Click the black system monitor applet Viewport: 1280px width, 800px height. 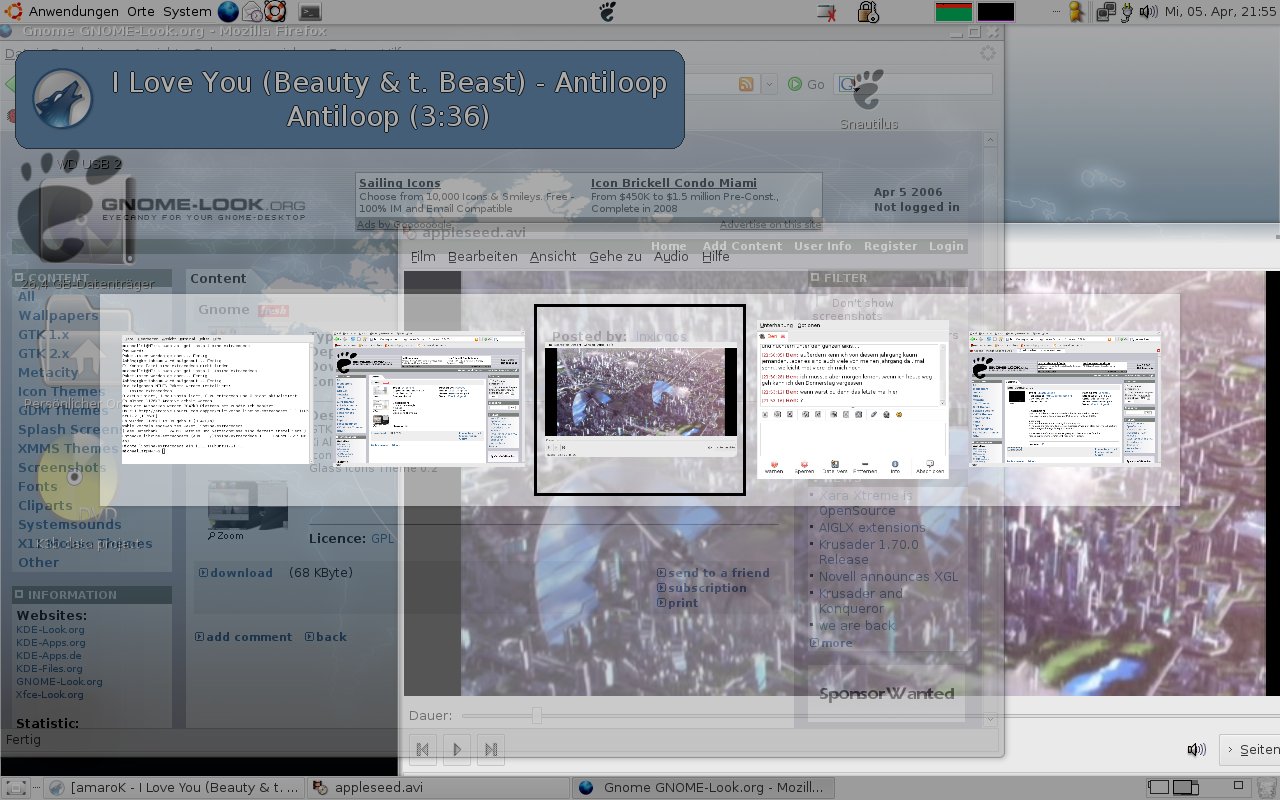(996, 12)
